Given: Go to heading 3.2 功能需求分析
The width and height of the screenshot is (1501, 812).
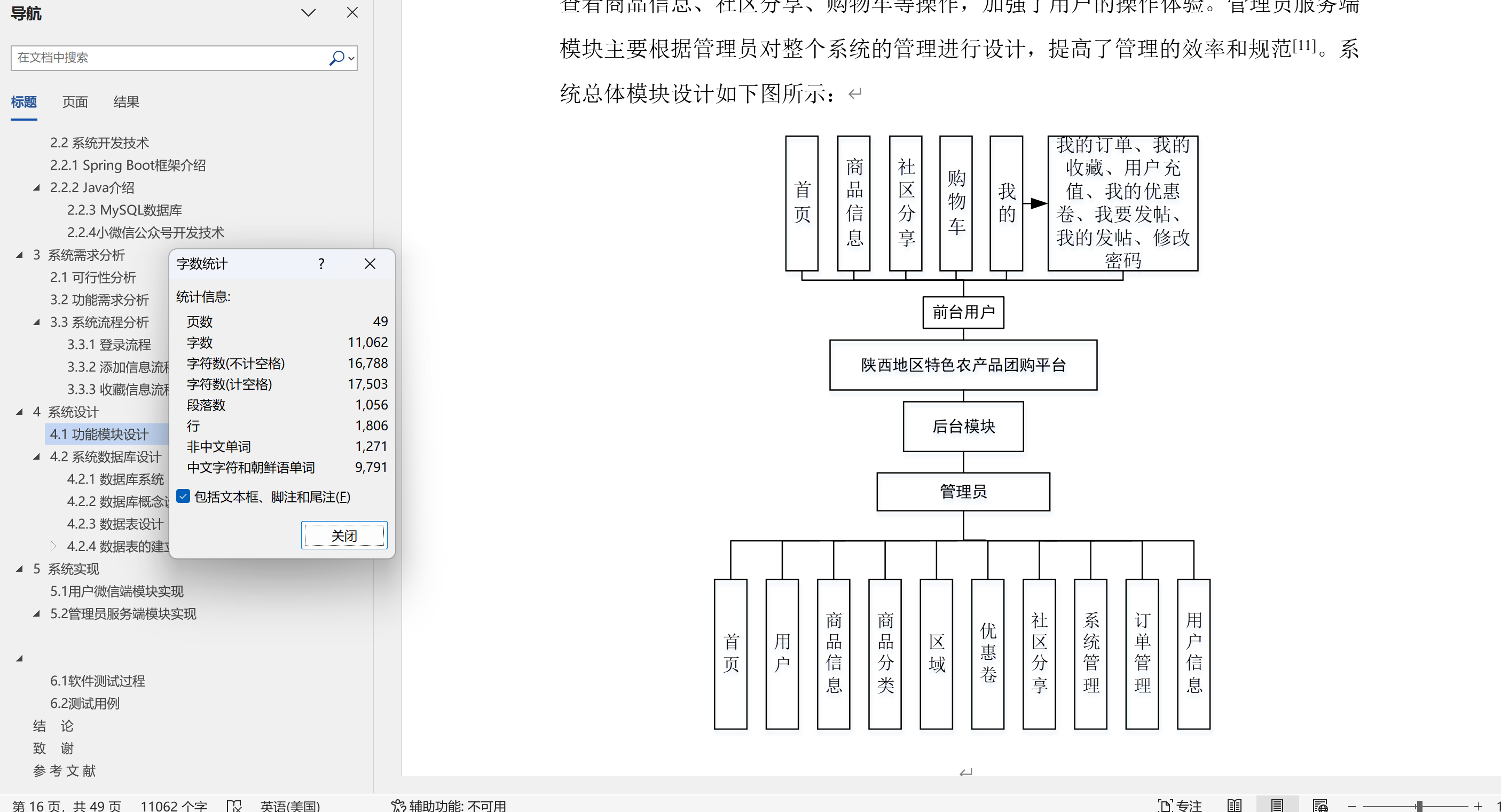Looking at the screenshot, I should (x=100, y=300).
